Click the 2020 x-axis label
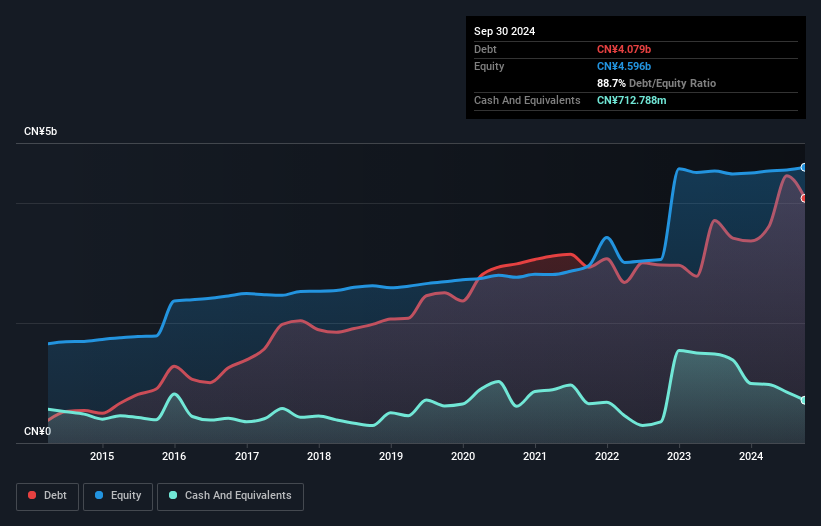The height and width of the screenshot is (526, 821). [463, 456]
